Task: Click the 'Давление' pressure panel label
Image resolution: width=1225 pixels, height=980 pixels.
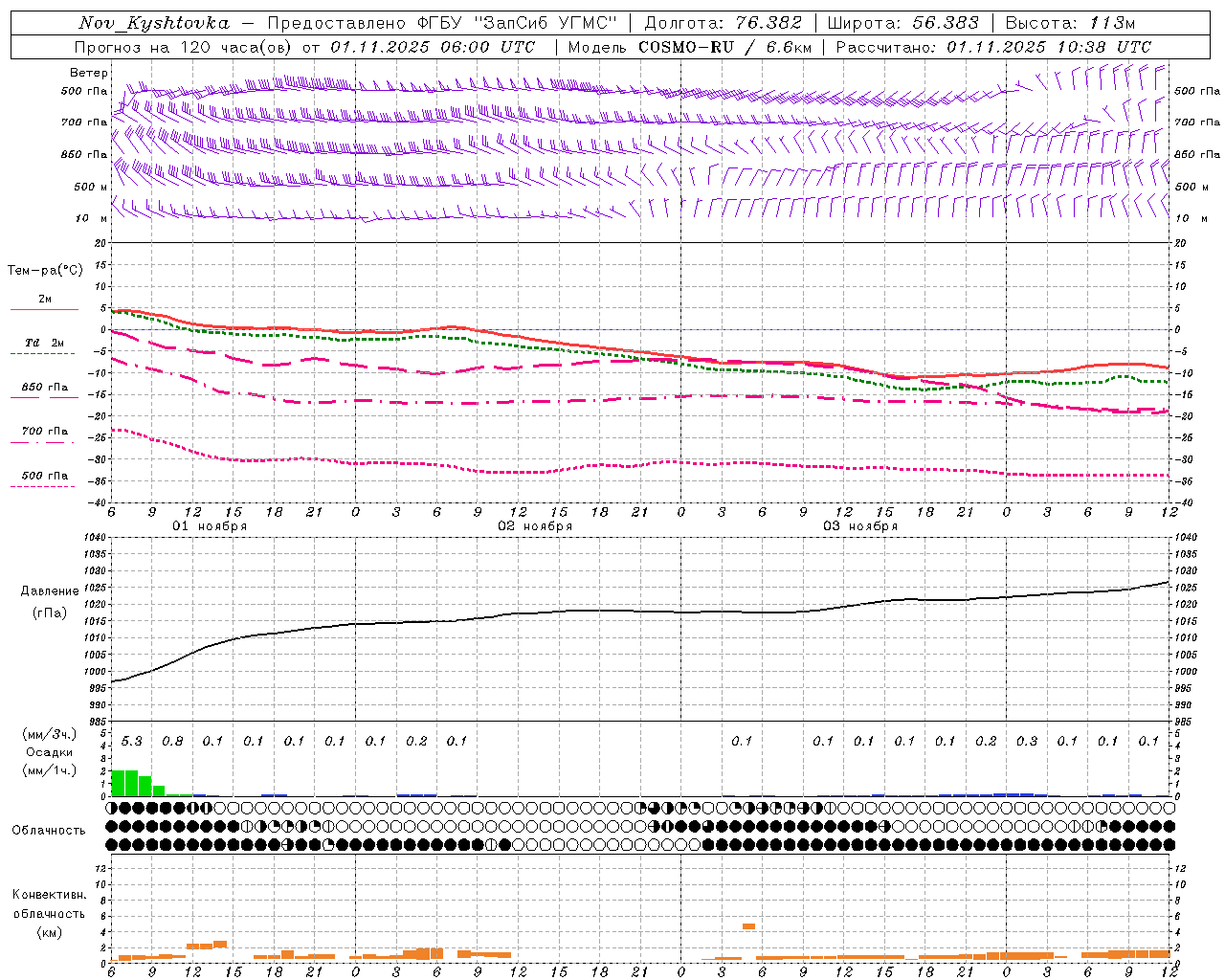Action: coord(50,591)
